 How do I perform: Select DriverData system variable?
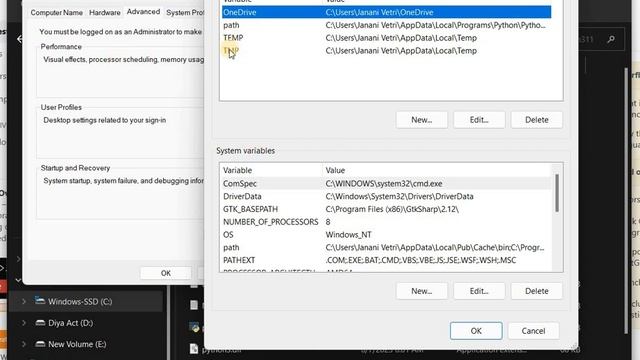tap(386, 196)
